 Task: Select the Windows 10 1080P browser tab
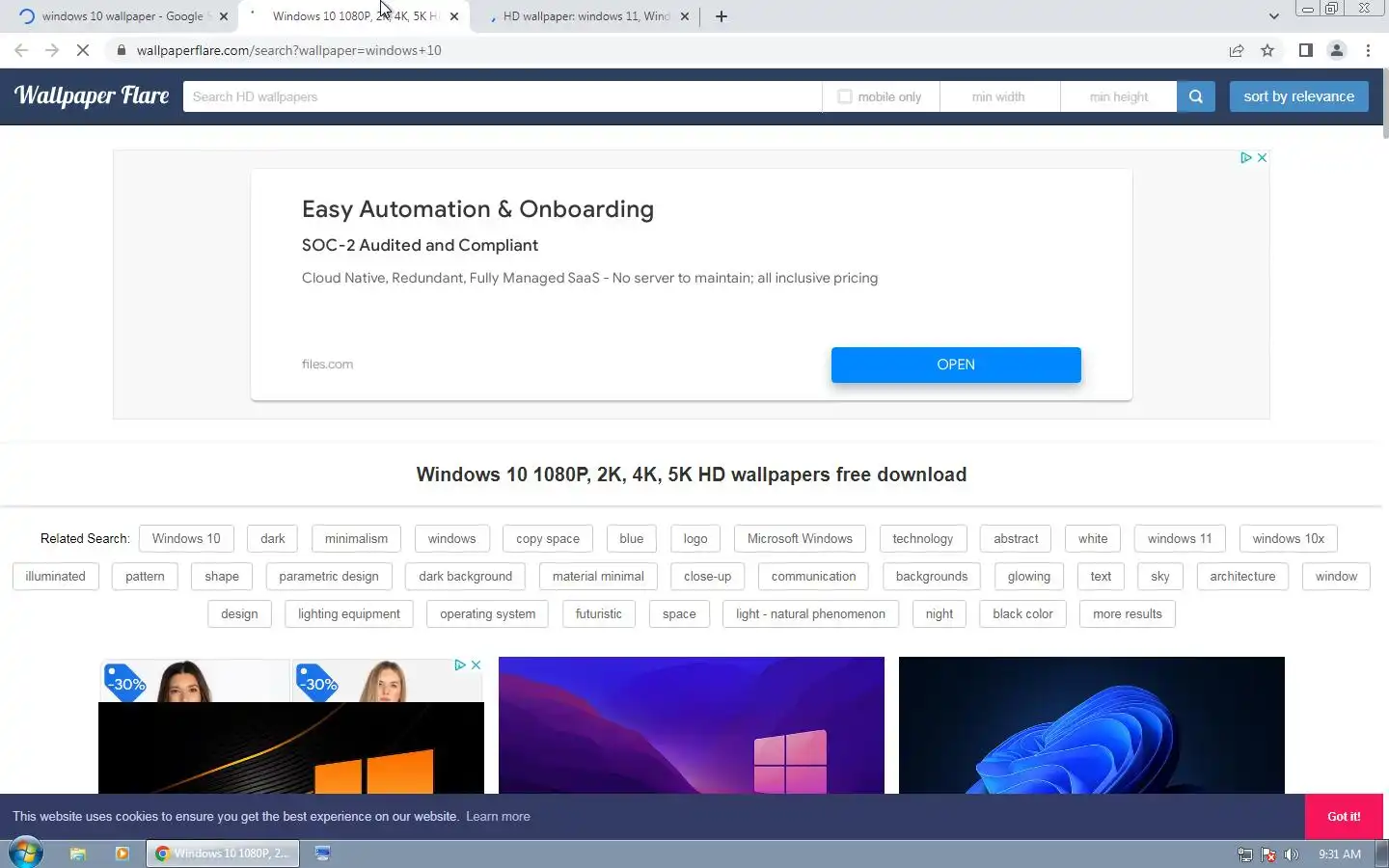pyautogui.click(x=355, y=16)
